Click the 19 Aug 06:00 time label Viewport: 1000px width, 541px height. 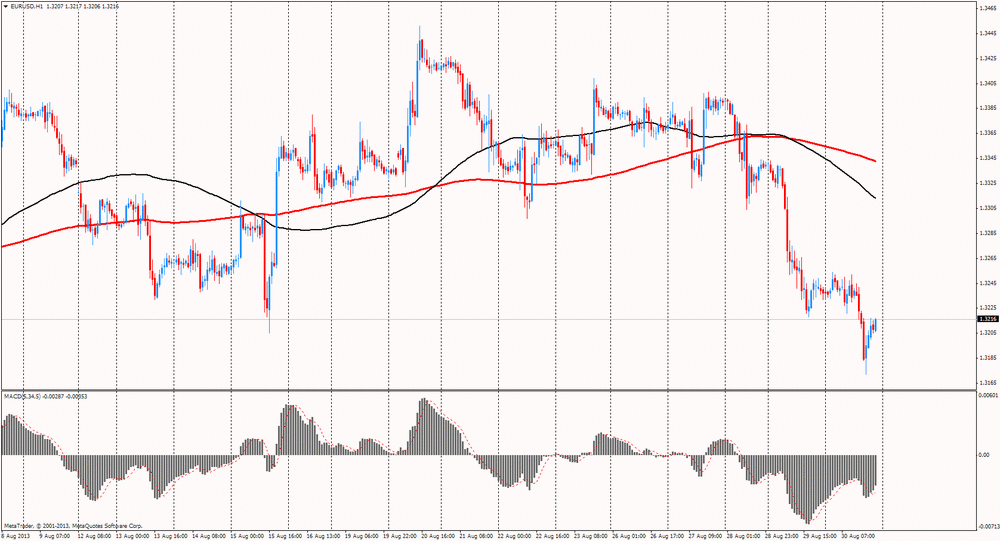[x=364, y=536]
